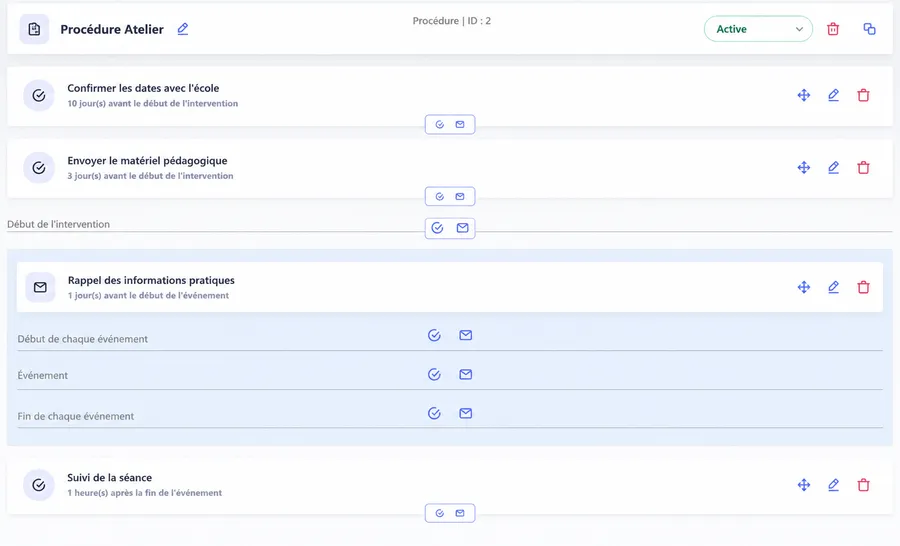900x546 pixels.
Task: Open 'Confirmer les dates avec l'école' step title
Action: point(143,88)
